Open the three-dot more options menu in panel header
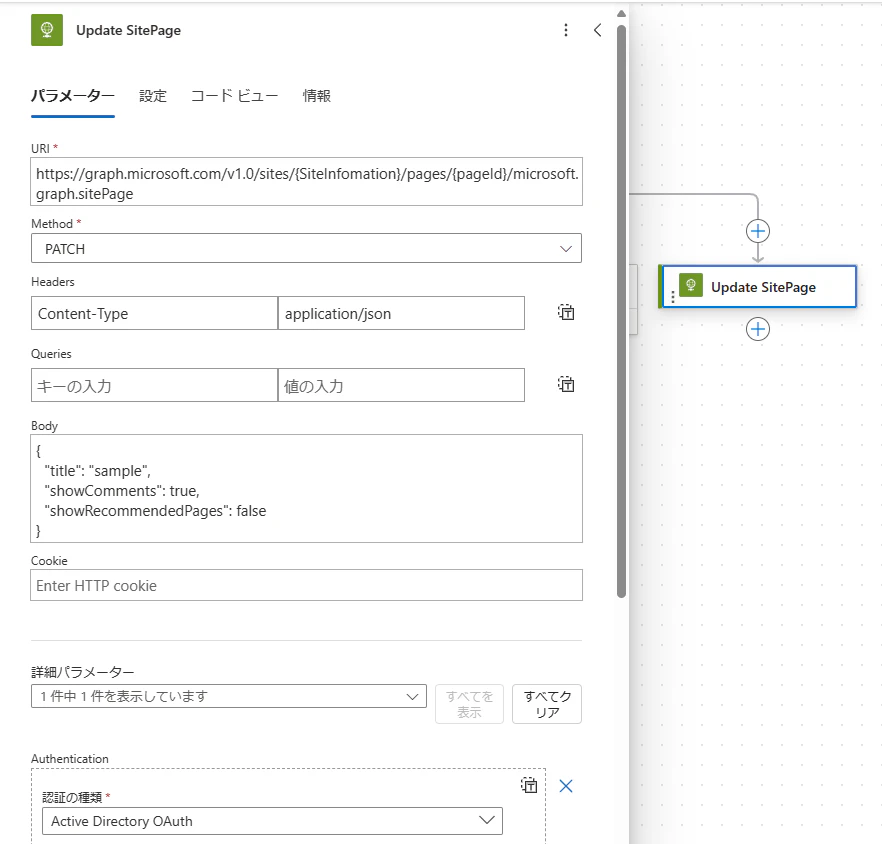Viewport: 882px width, 844px height. pos(566,30)
